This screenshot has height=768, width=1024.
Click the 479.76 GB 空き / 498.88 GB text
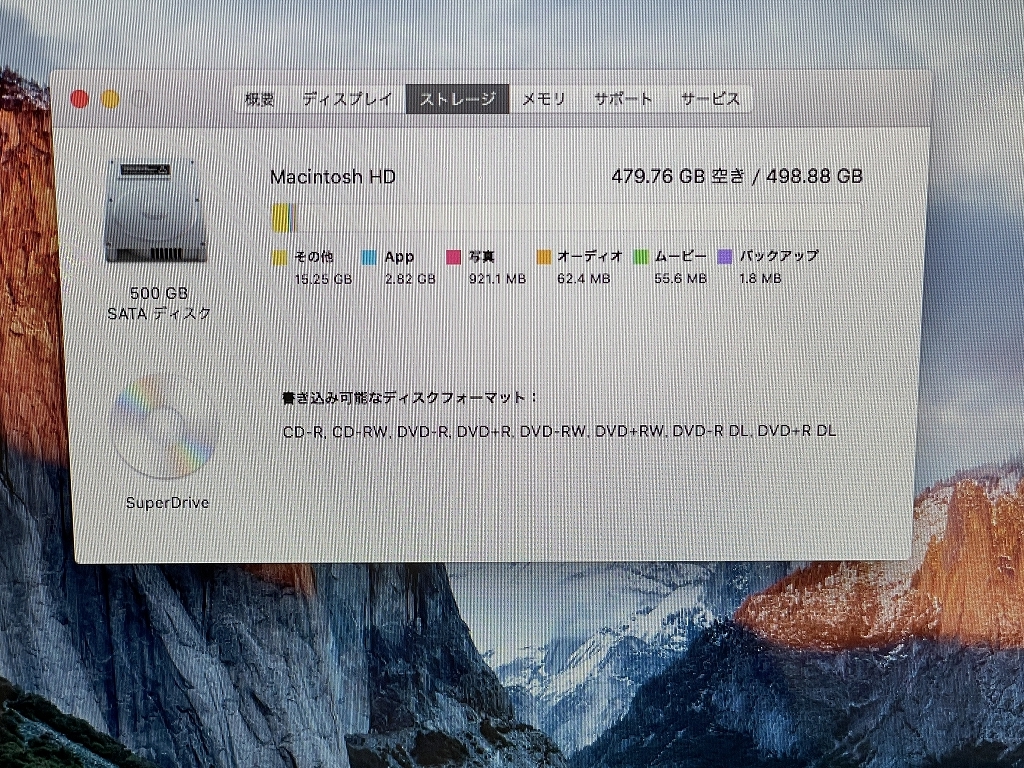(x=737, y=176)
